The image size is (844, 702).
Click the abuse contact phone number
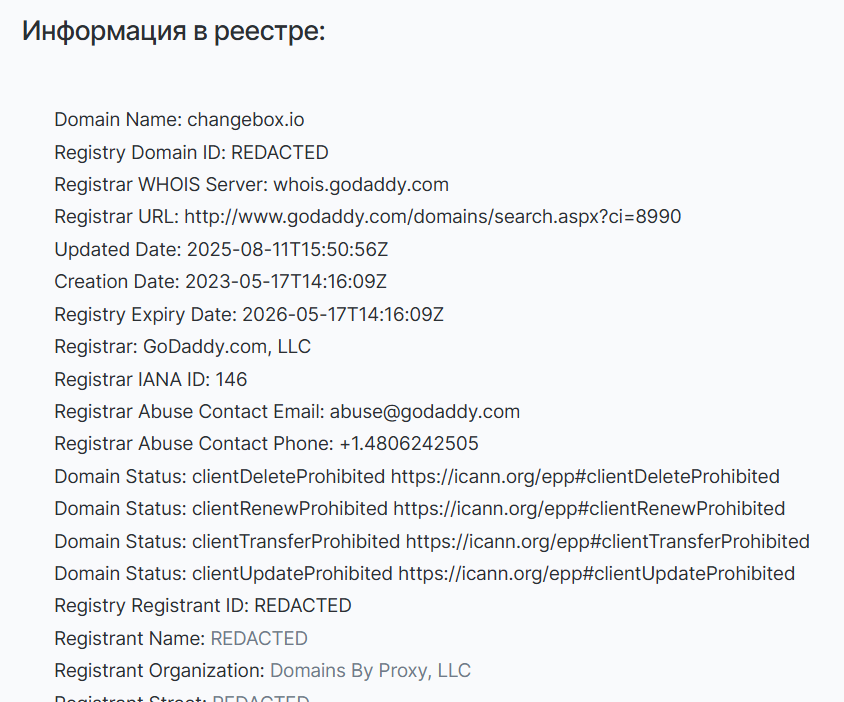coord(409,444)
